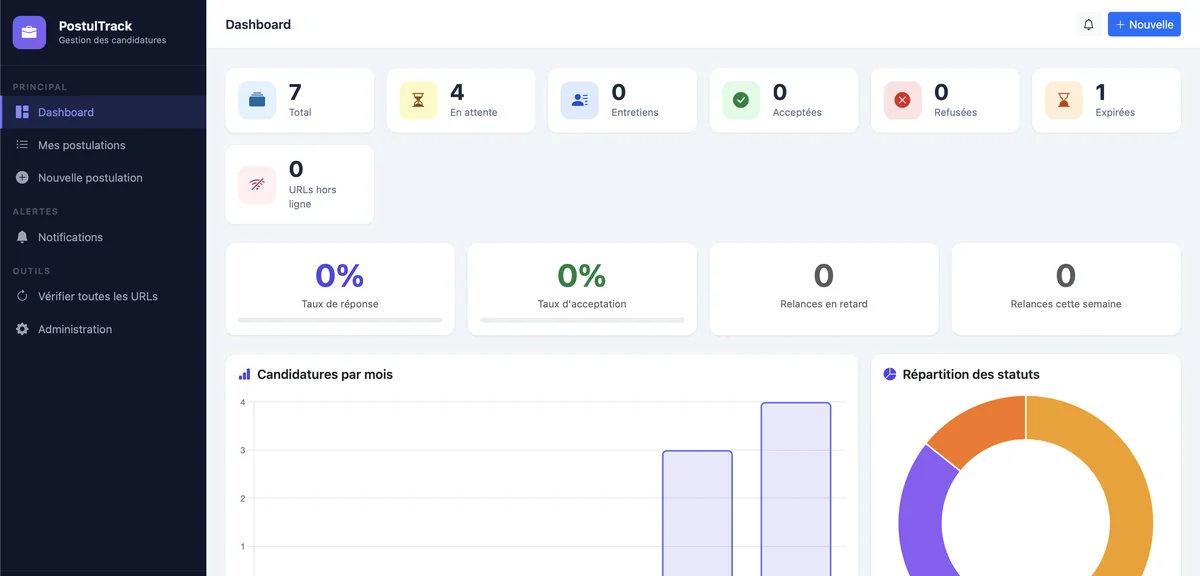Click the En attente count 4

tap(457, 93)
